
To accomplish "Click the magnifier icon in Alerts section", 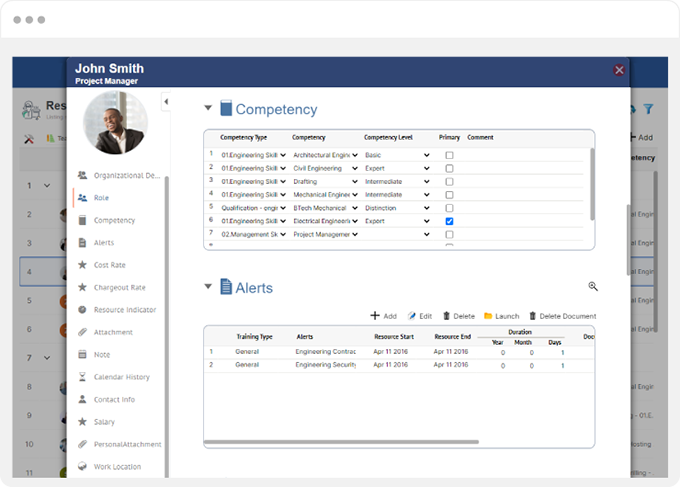I will click(593, 286).
